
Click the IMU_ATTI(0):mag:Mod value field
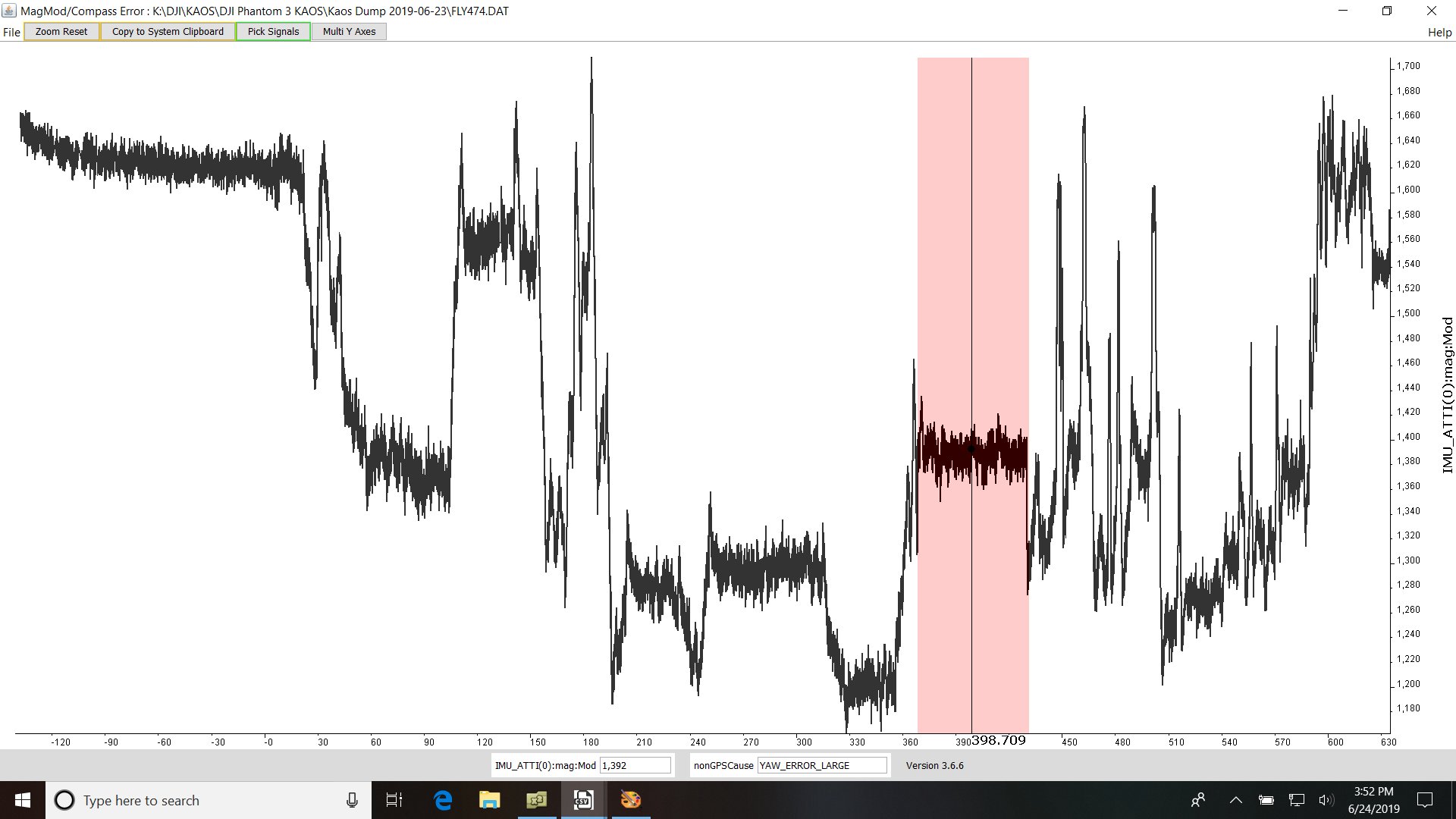(x=635, y=765)
